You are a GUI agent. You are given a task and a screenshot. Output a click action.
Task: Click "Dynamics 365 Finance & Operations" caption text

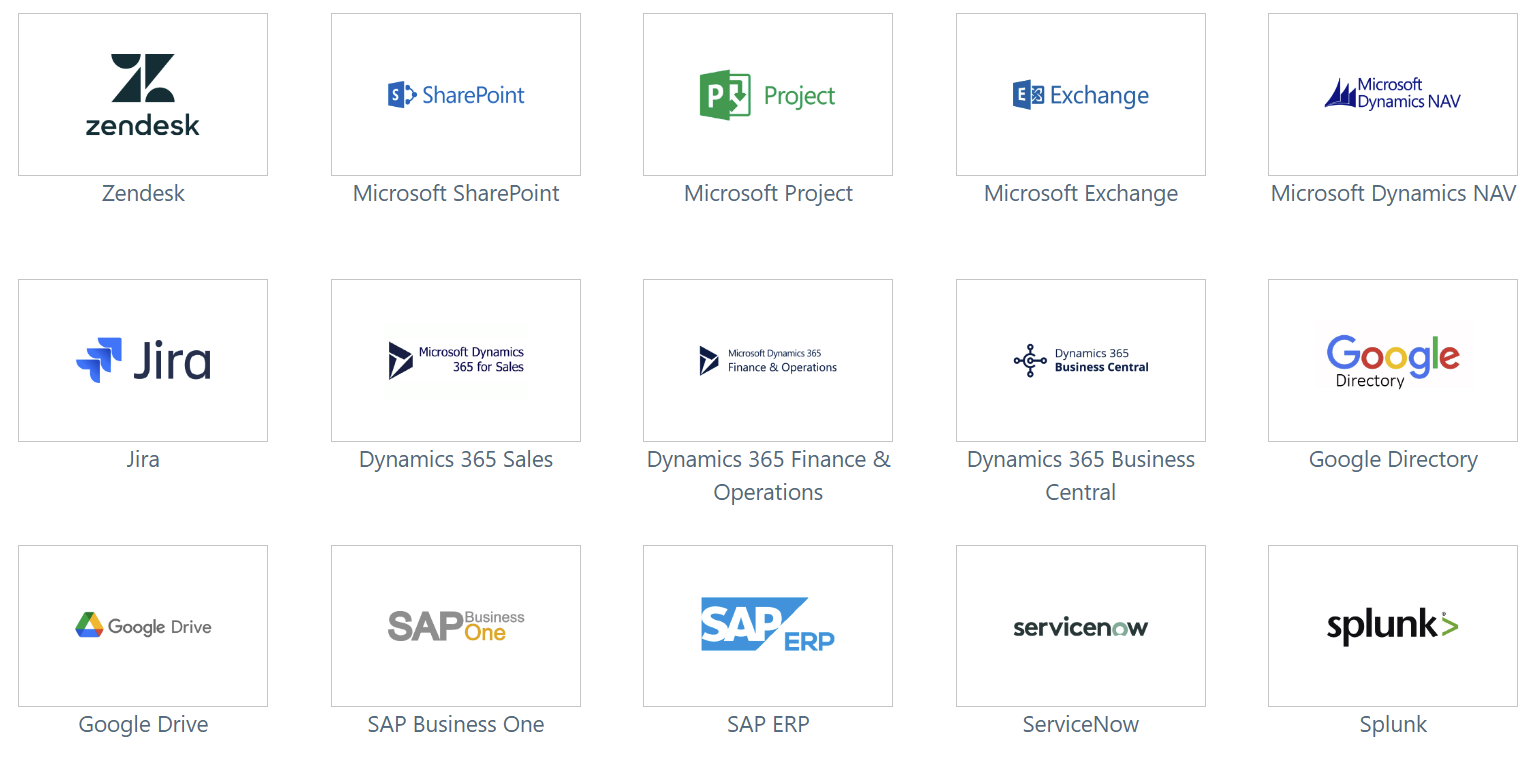[x=768, y=476]
